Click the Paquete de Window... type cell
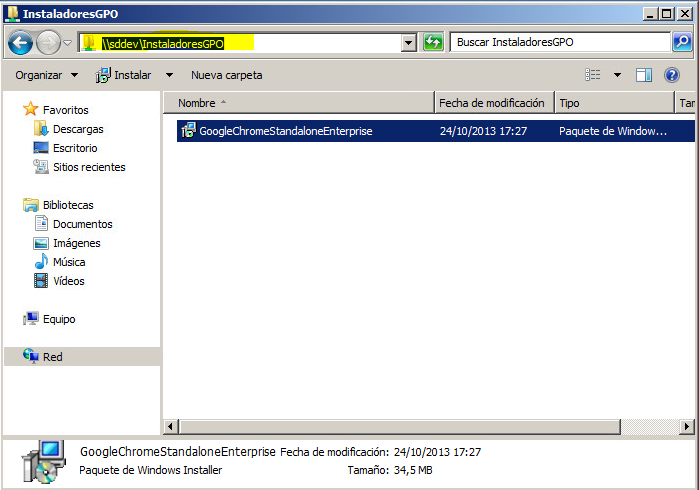Image resolution: width=699 pixels, height=490 pixels. [613, 131]
